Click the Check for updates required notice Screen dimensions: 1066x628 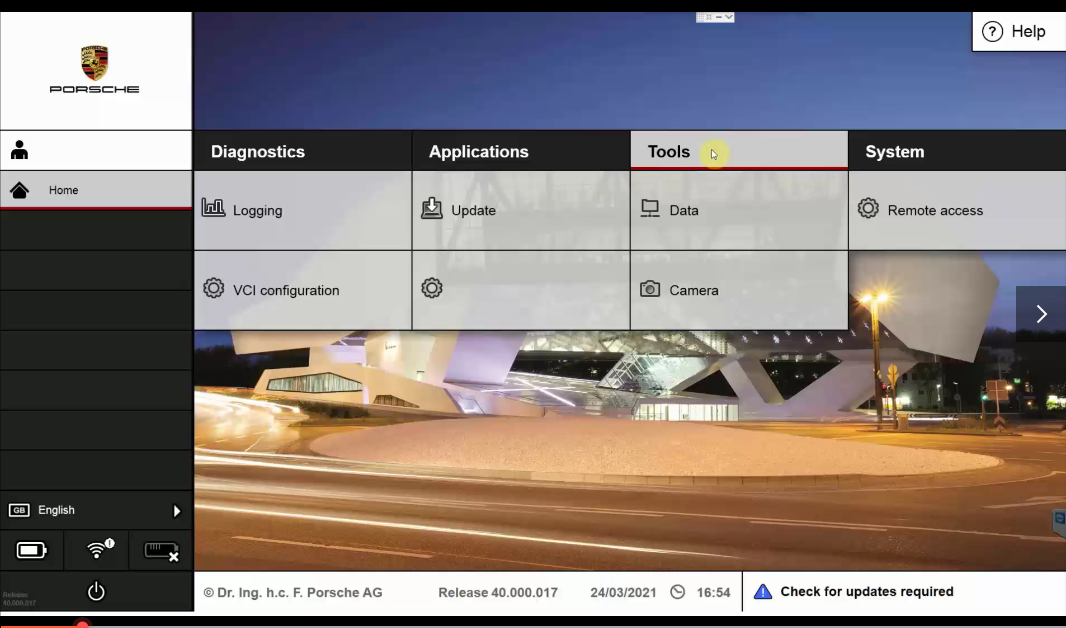click(865, 592)
